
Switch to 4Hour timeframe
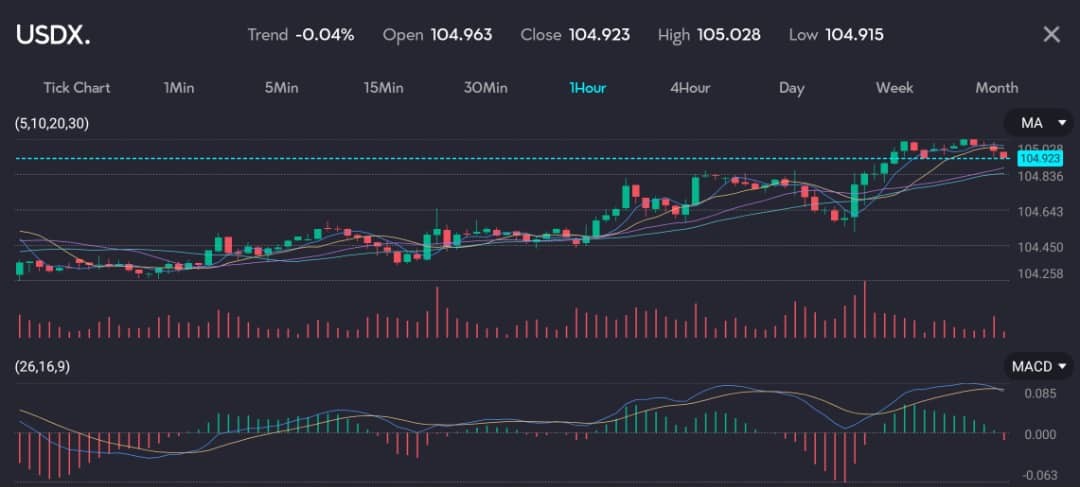click(690, 88)
